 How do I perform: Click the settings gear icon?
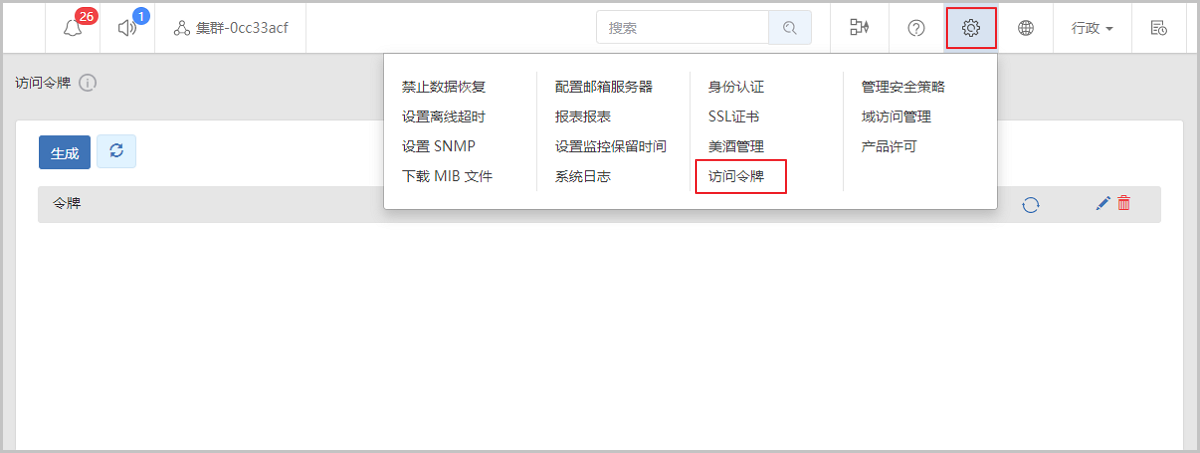[970, 28]
